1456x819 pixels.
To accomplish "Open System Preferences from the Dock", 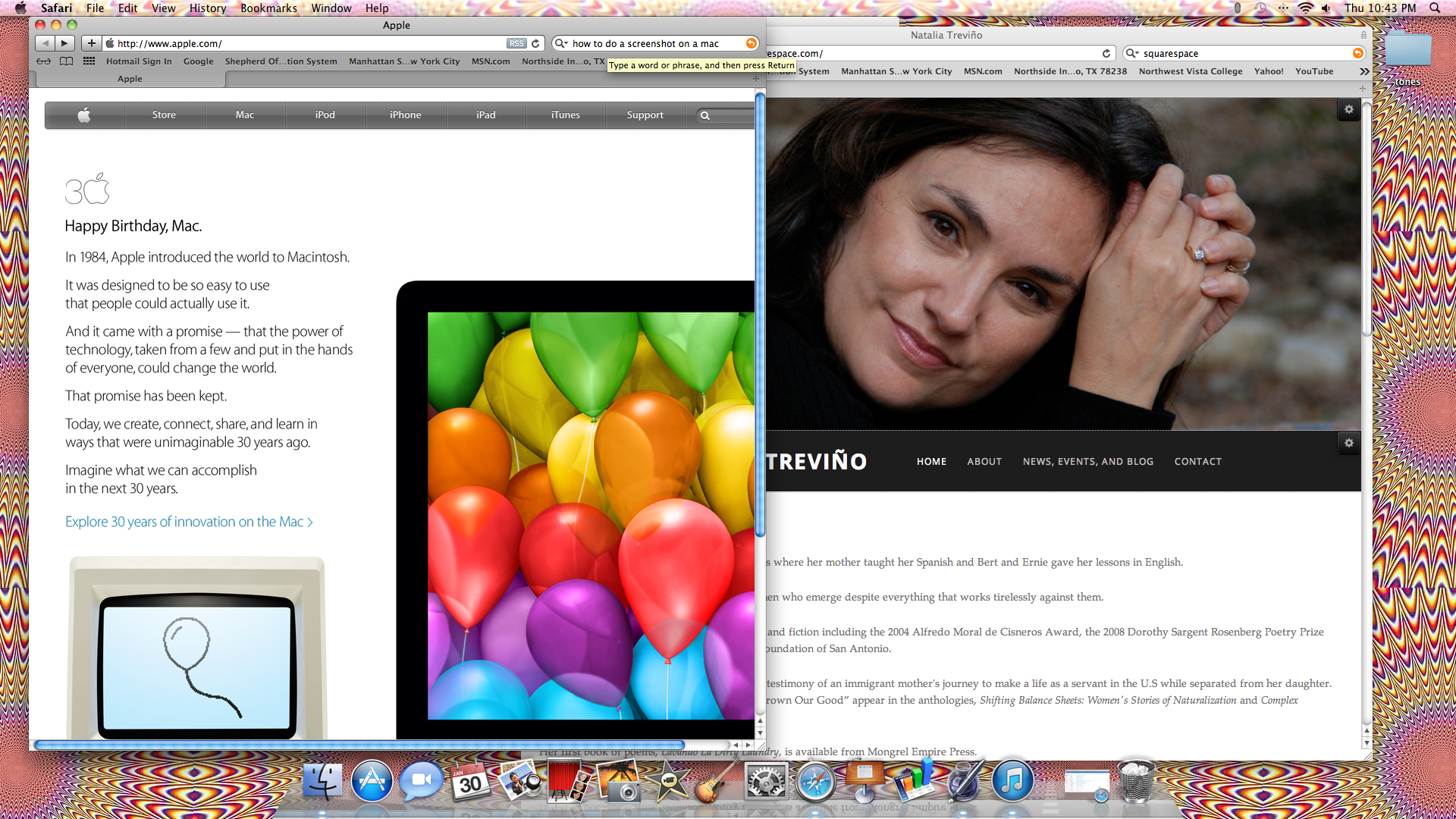I will tap(766, 781).
